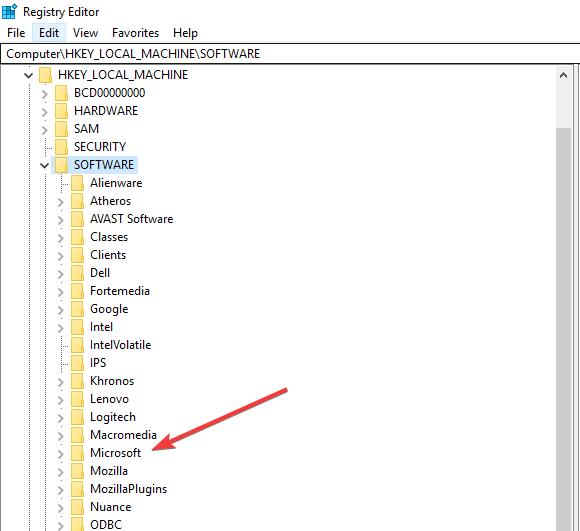Click the Clients folder icon

click(x=77, y=255)
